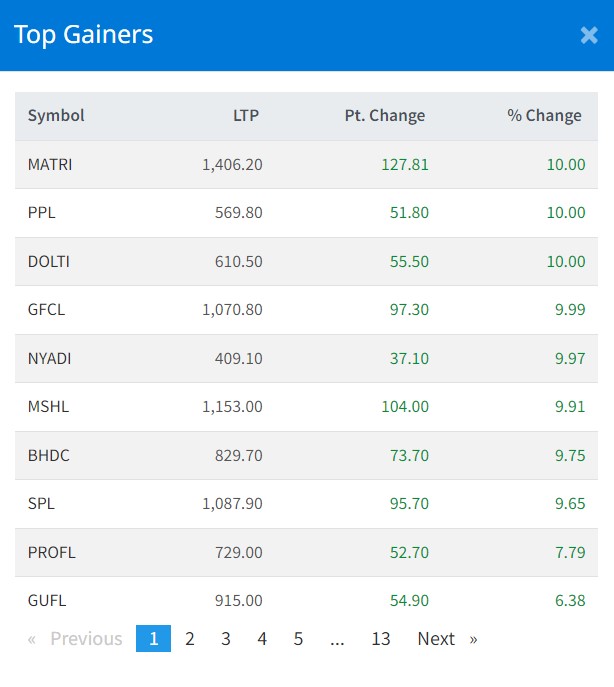The width and height of the screenshot is (614, 687).
Task: Select current page 1 button
Action: click(x=153, y=638)
